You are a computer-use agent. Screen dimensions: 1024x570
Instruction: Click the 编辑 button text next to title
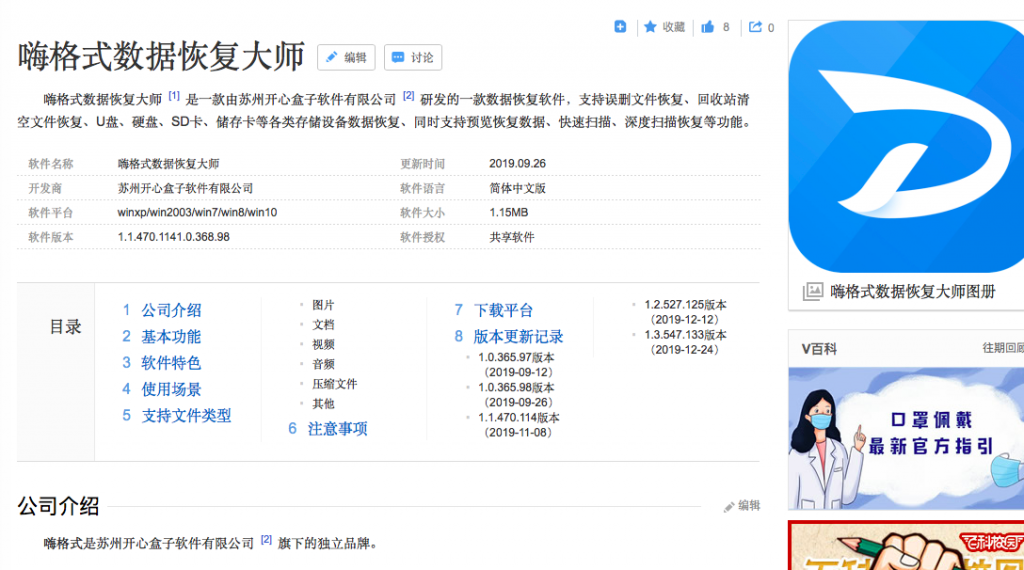coord(355,57)
